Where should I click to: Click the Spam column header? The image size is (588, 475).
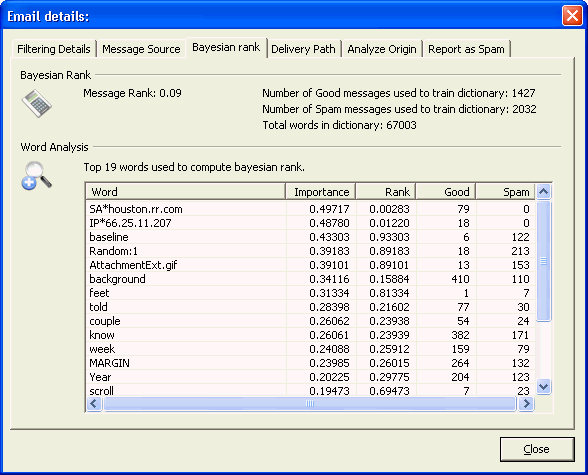click(506, 192)
